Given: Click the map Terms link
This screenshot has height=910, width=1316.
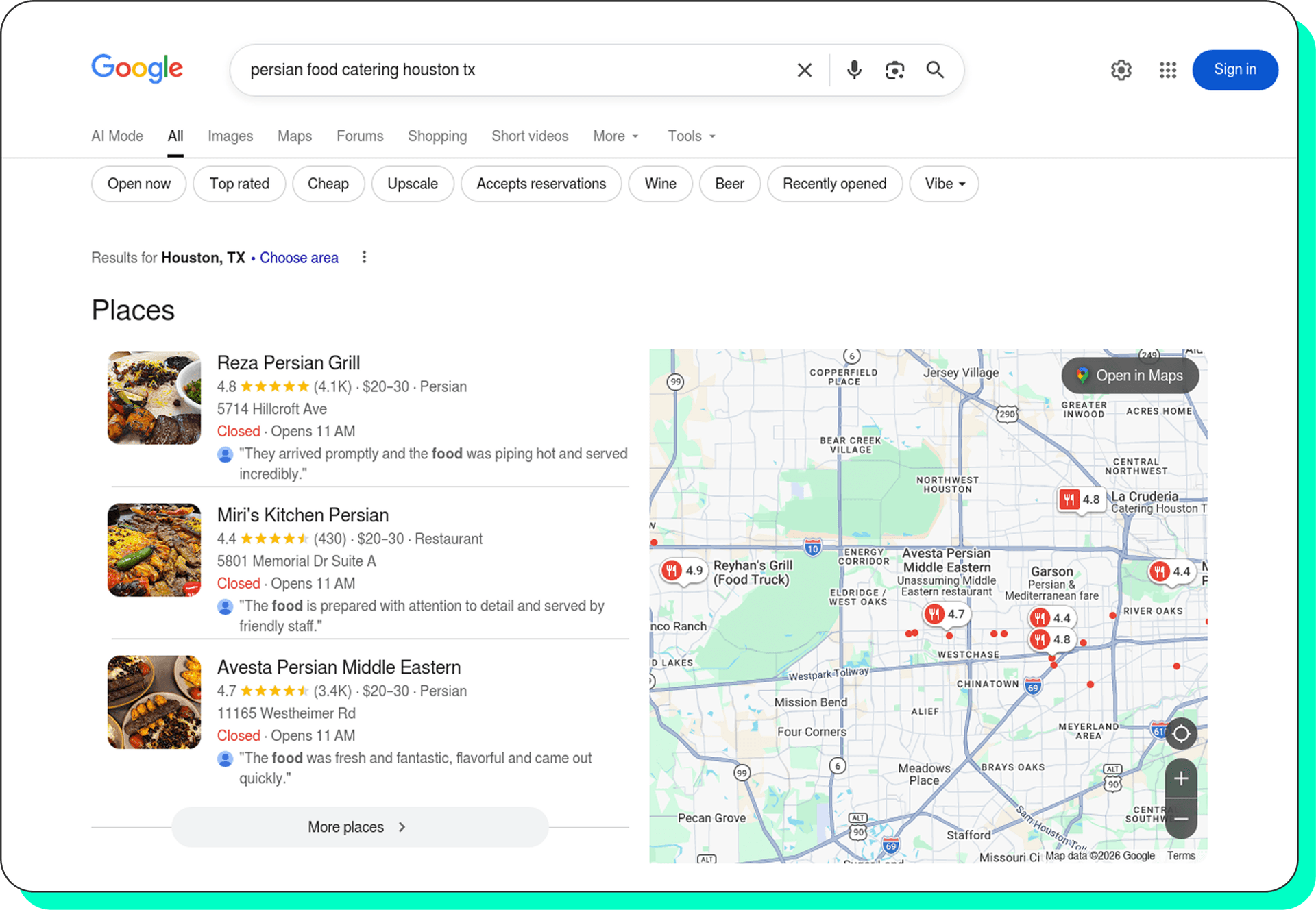Looking at the screenshot, I should coord(1181,856).
